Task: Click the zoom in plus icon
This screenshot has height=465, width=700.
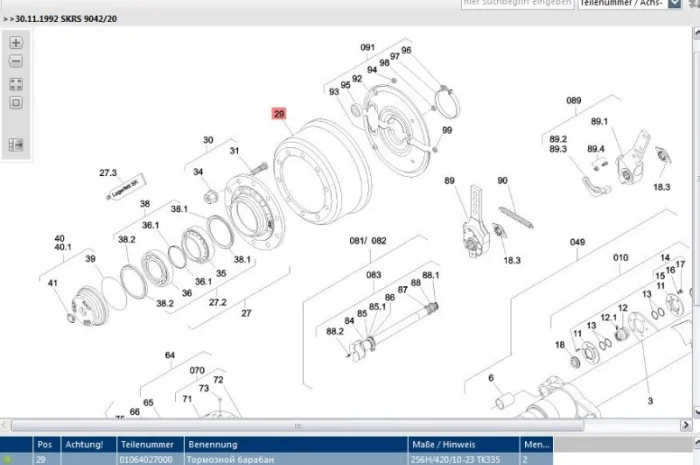Action: pyautogui.click(x=16, y=44)
